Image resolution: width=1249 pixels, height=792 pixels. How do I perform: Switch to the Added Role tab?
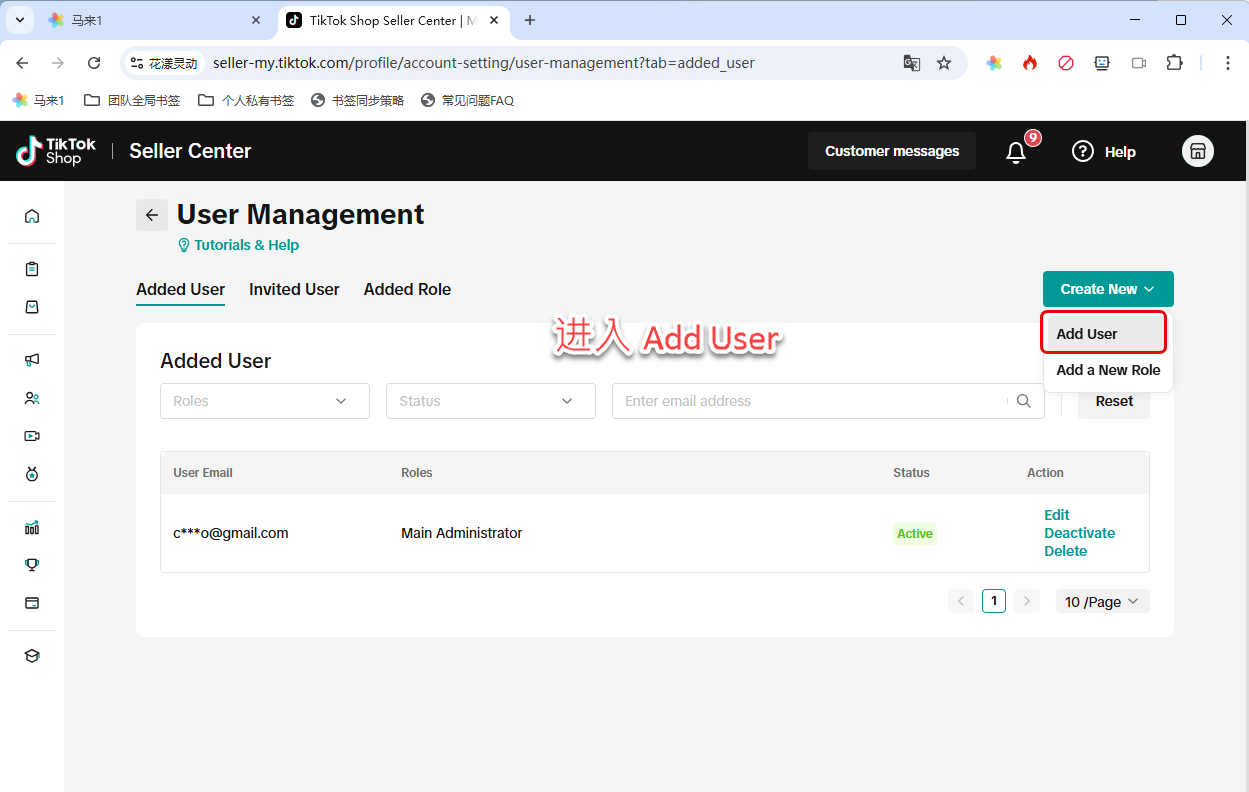click(x=407, y=289)
